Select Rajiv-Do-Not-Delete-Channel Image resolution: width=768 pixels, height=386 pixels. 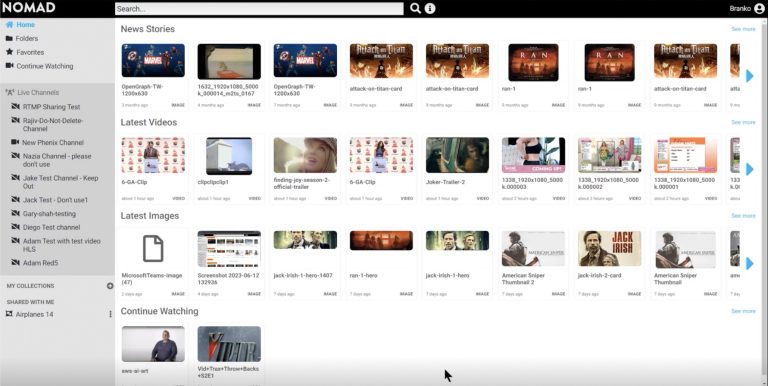pyautogui.click(x=52, y=124)
